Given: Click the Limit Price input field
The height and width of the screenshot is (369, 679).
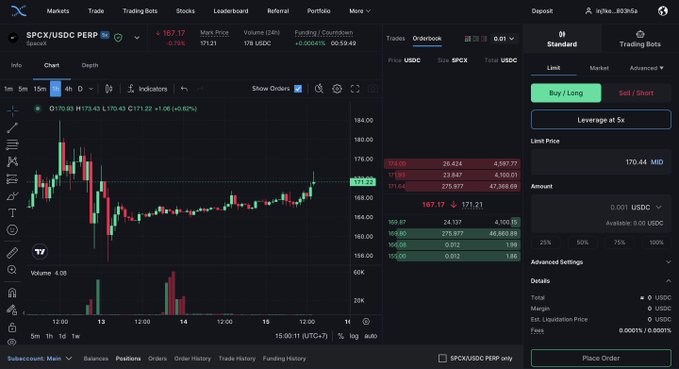Looking at the screenshot, I should pos(601,162).
